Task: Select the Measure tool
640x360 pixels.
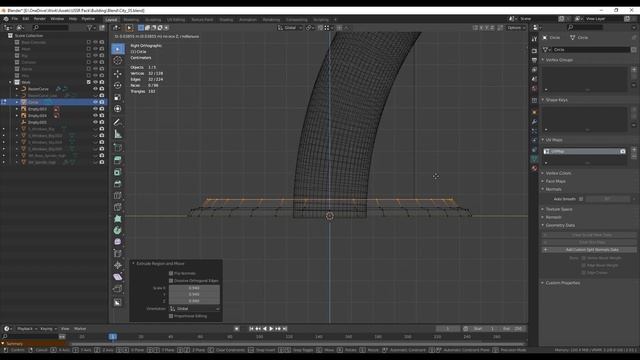Action: coord(118,134)
